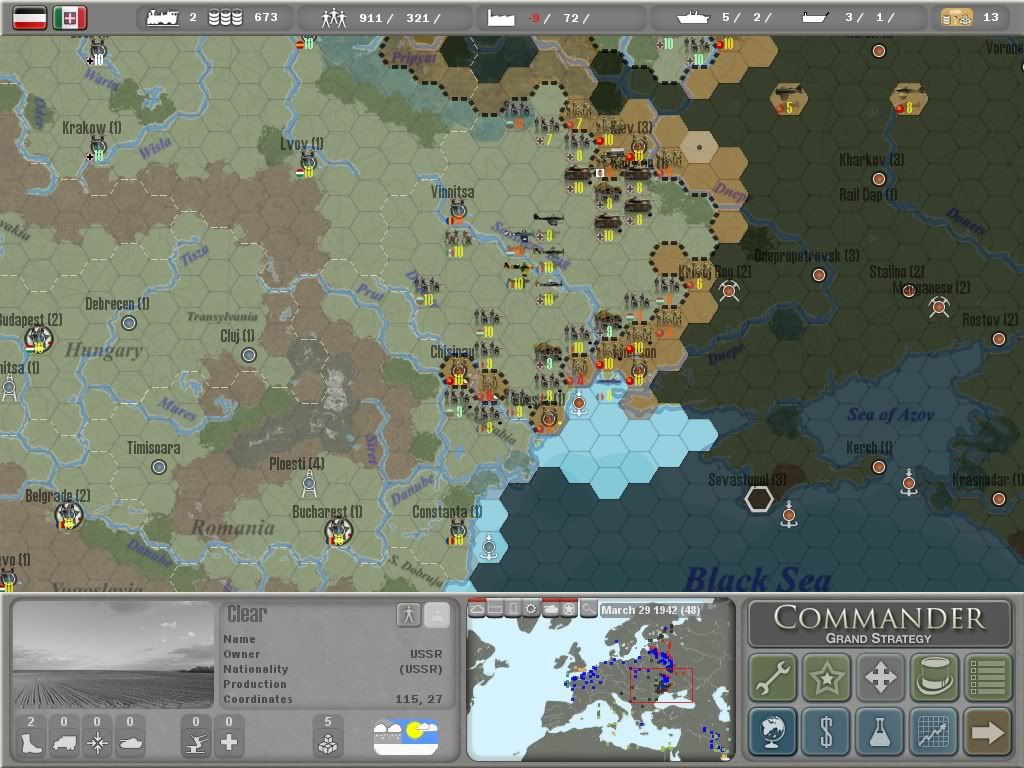Click the factory production points icon

[x=501, y=18]
